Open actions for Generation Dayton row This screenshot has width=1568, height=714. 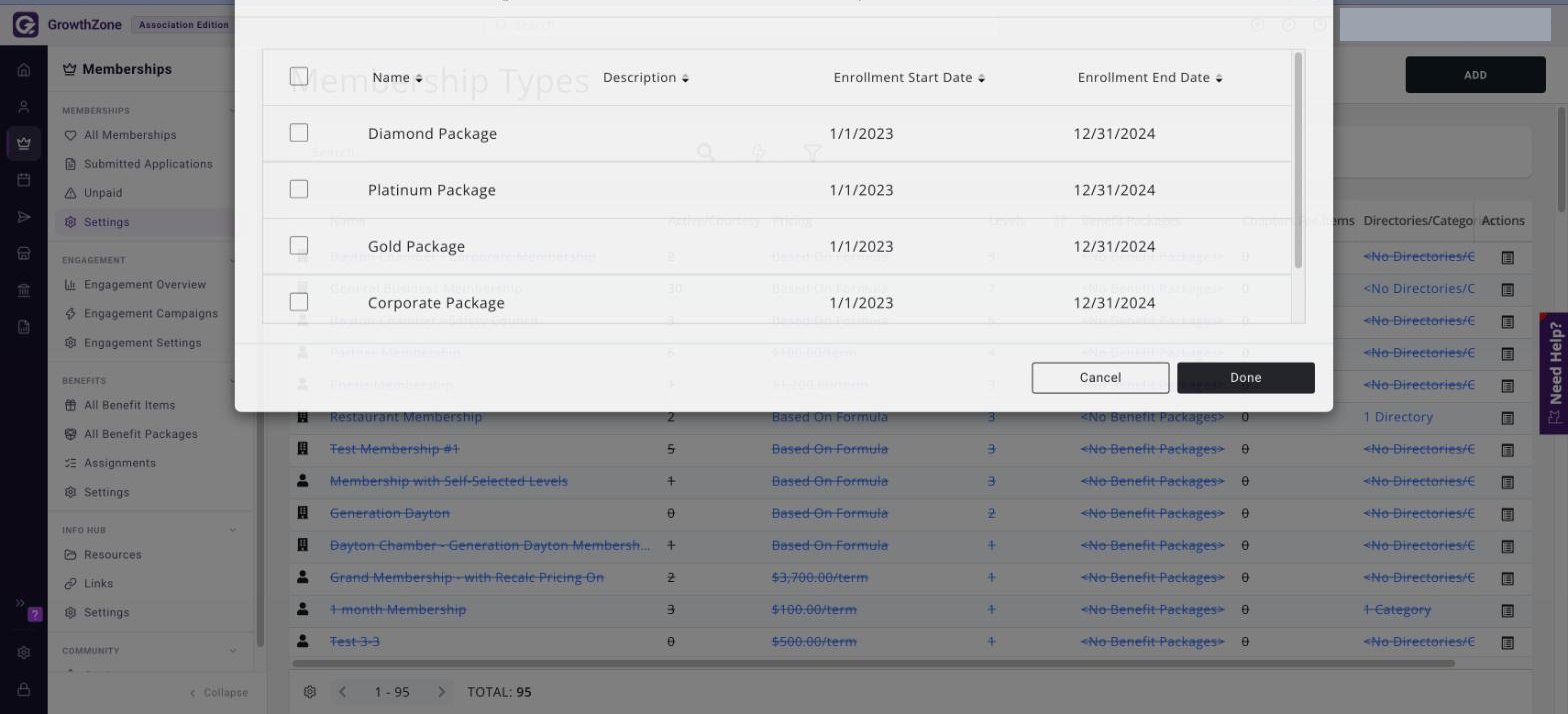[1507, 514]
